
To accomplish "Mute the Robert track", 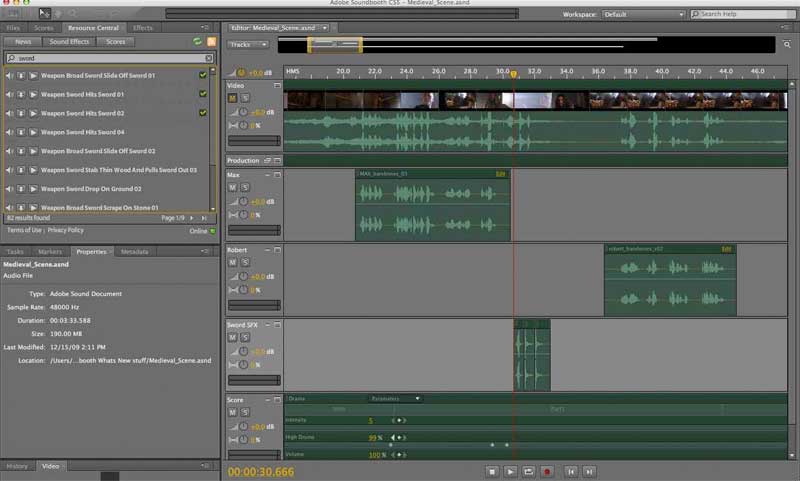I will (232, 262).
